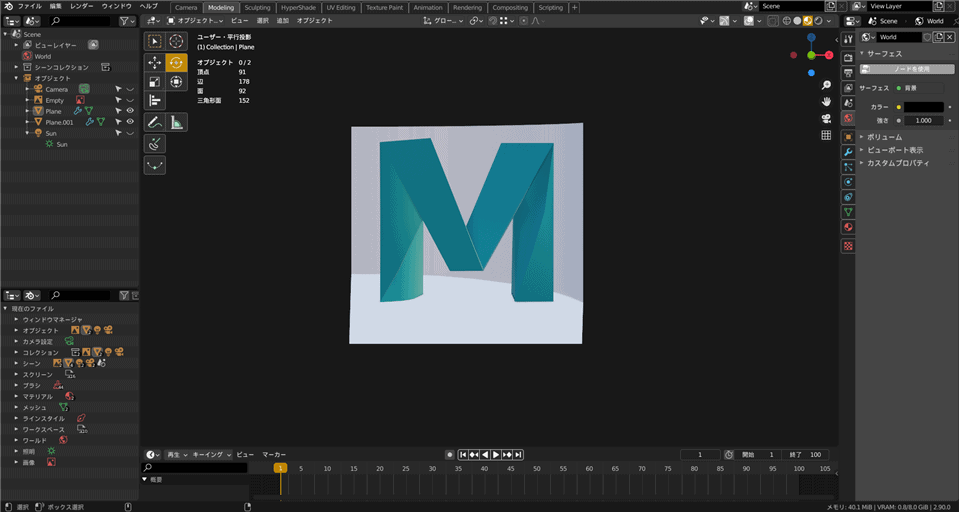959x512 pixels.
Task: Adjust the 強さ 1.000 value field
Action: [924, 121]
